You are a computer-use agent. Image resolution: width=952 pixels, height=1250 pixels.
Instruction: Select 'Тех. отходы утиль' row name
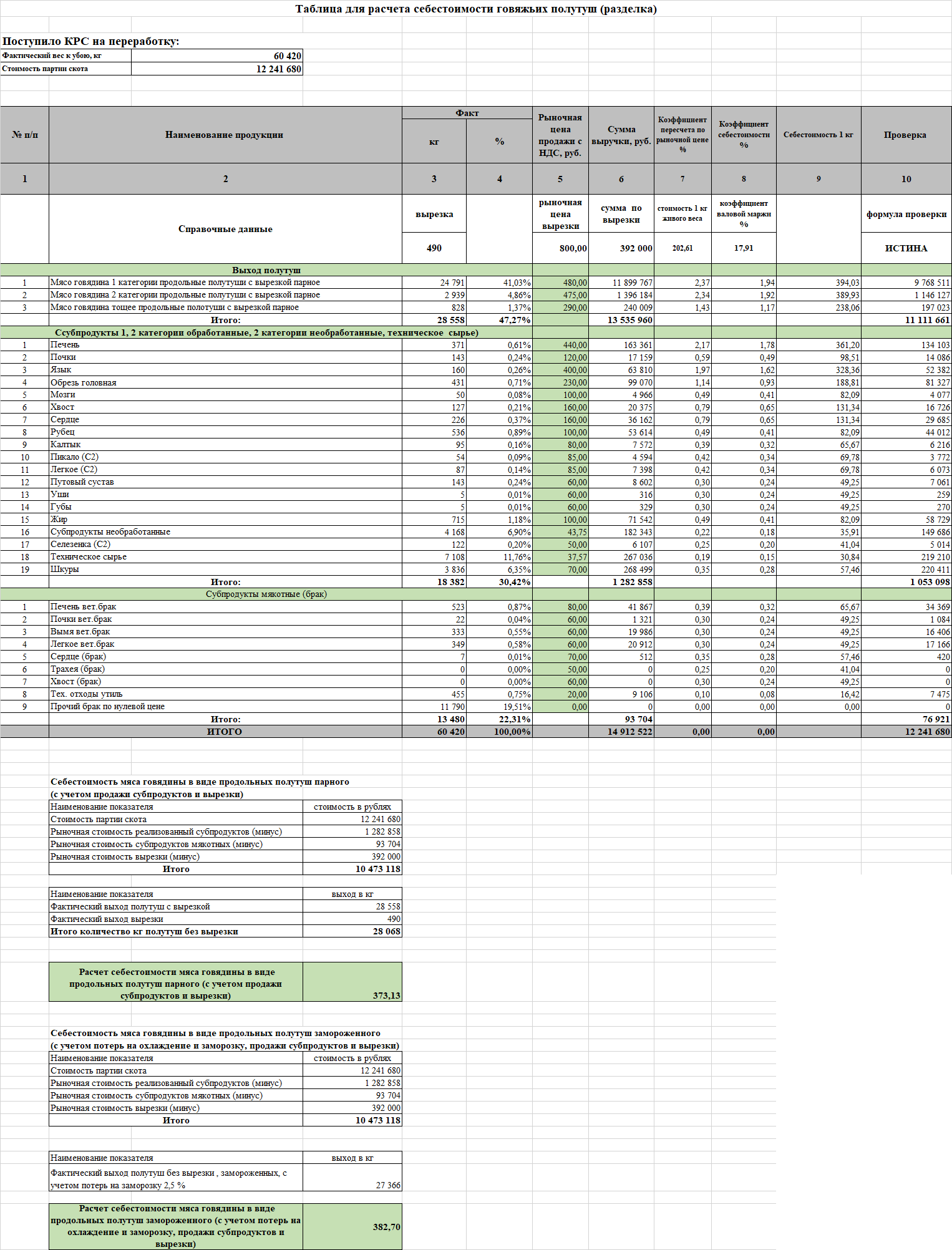pos(225,694)
